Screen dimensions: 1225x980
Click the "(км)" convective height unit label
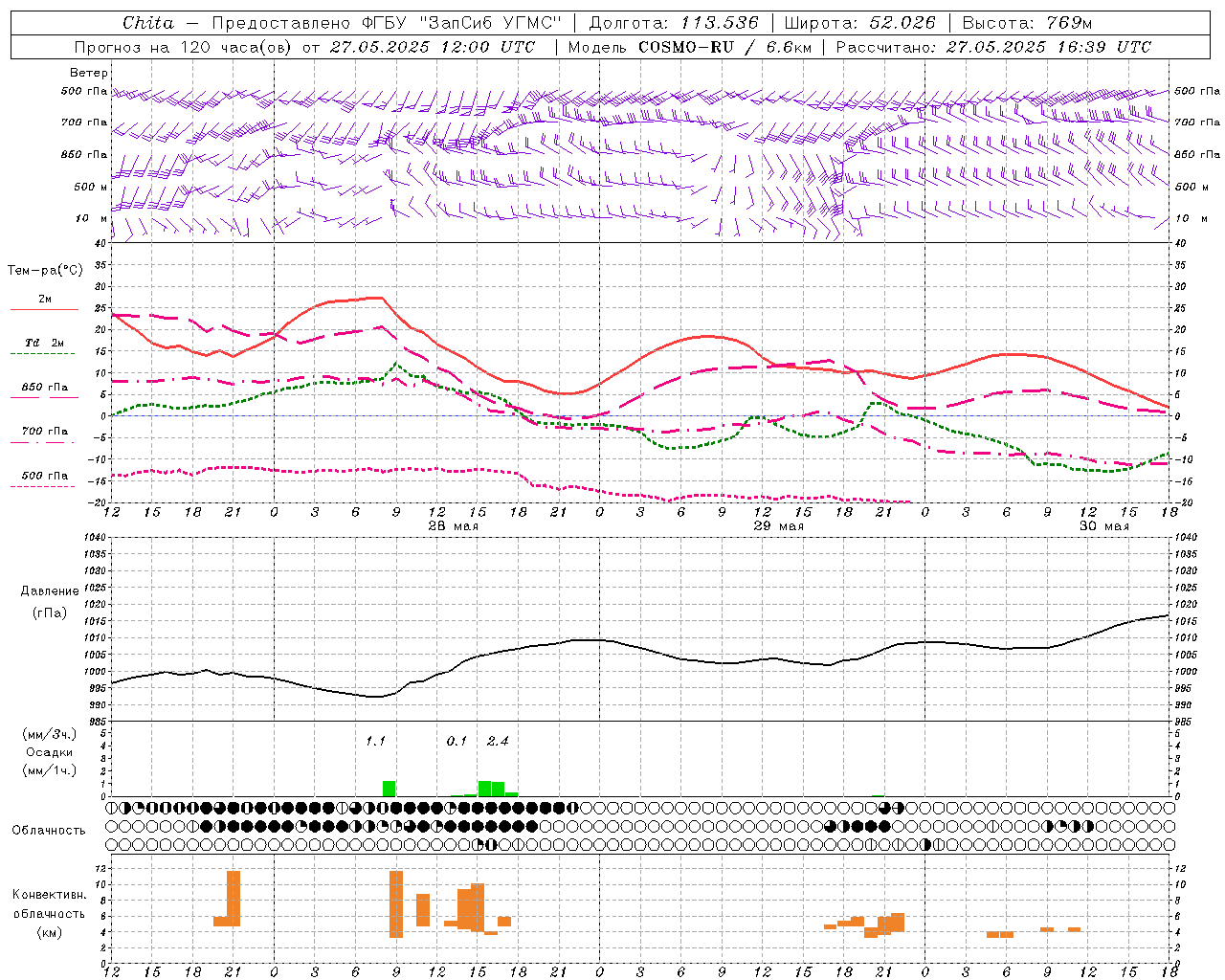pos(50,932)
